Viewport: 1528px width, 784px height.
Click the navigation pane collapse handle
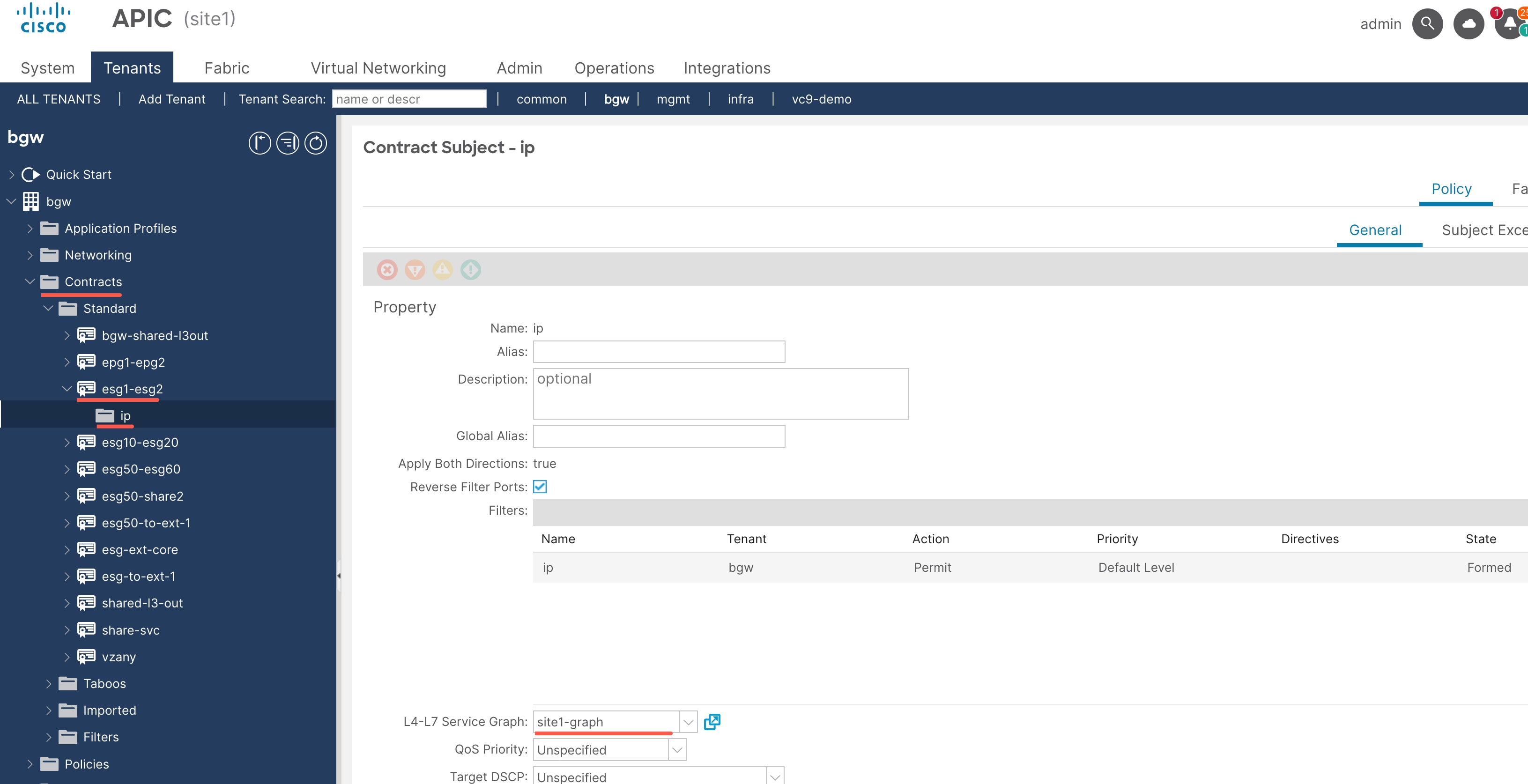[x=339, y=576]
